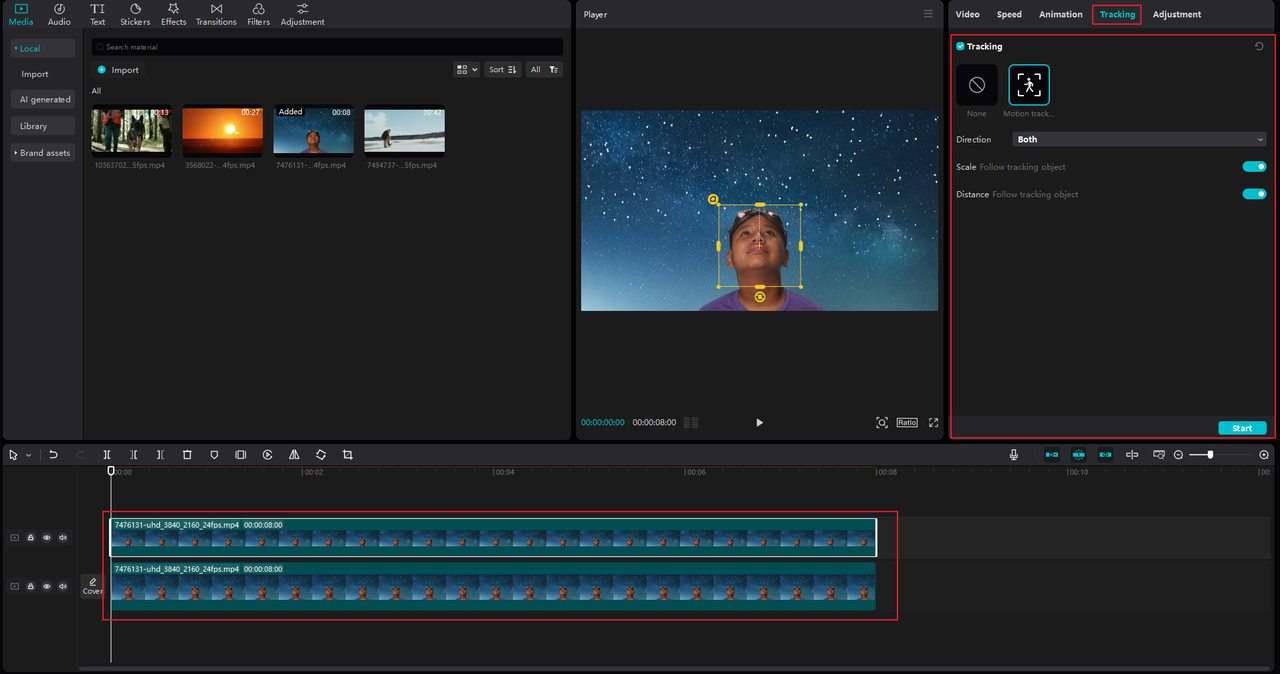
Task: Click the Split tool in timeline toolbar
Action: click(x=107, y=455)
